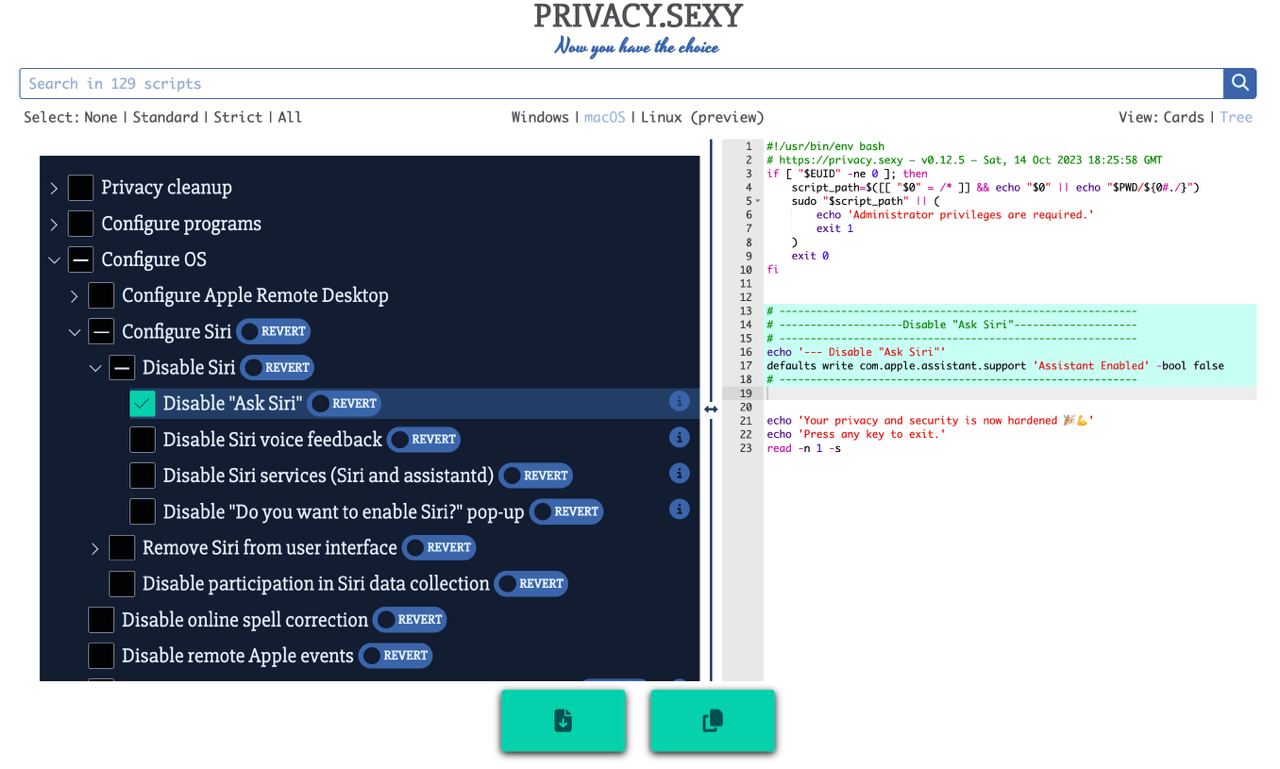The width and height of the screenshot is (1280, 769).
Task: Select the Standard script preset
Action: pos(165,117)
